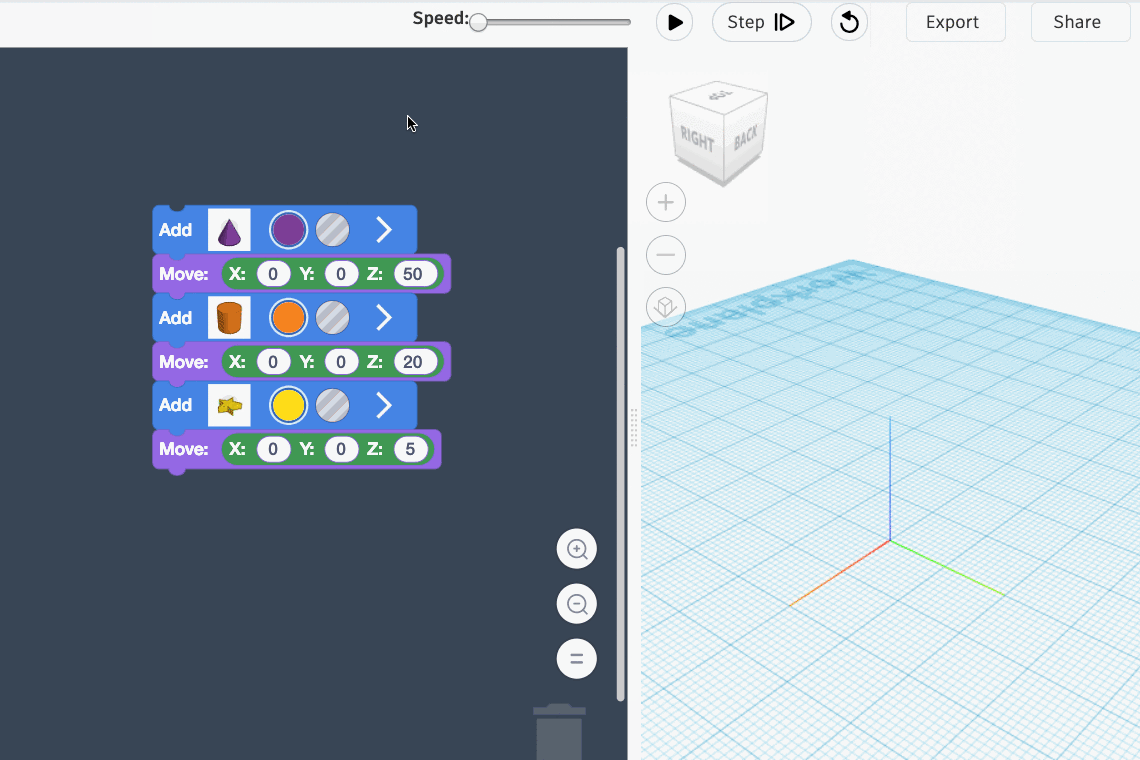The width and height of the screenshot is (1140, 760).
Task: Pick the orange solid color swatch
Action: [289, 318]
